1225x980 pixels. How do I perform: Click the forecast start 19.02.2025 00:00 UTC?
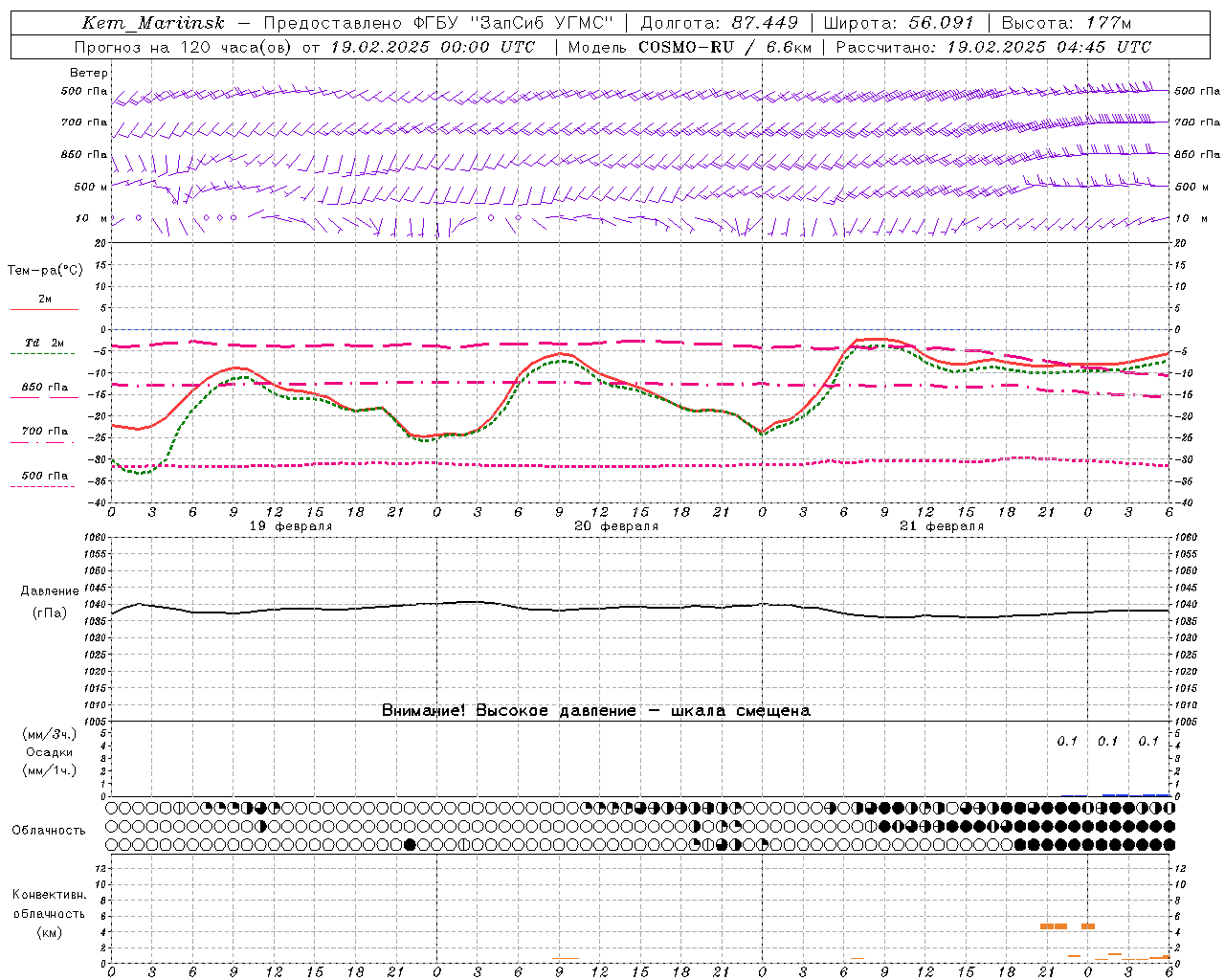pyautogui.click(x=433, y=47)
